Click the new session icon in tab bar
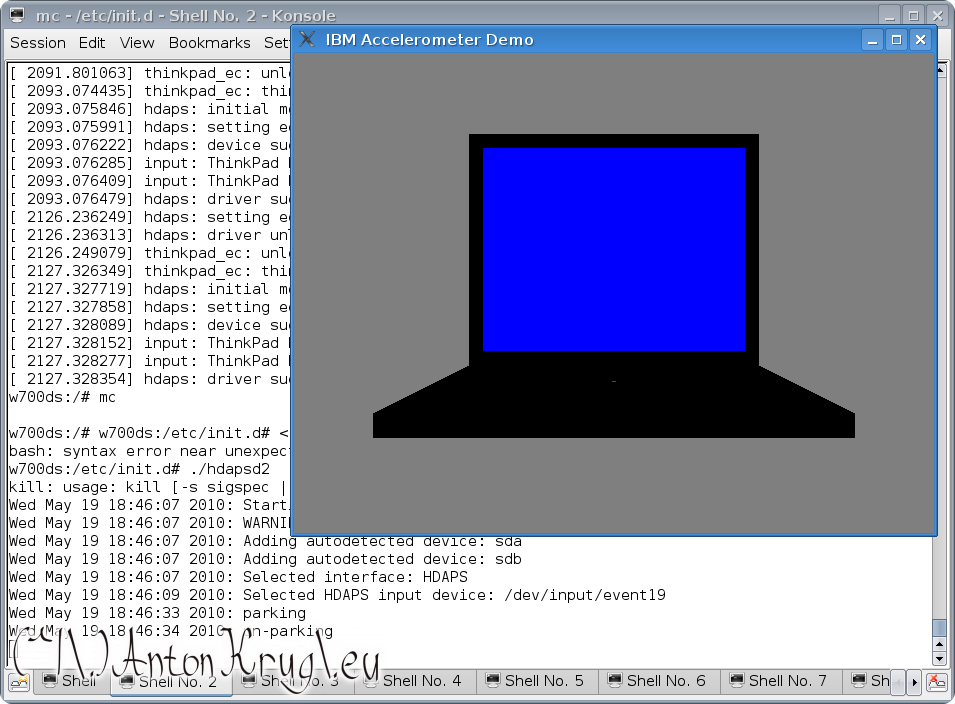Viewport: 955px width, 704px height. (x=18, y=682)
